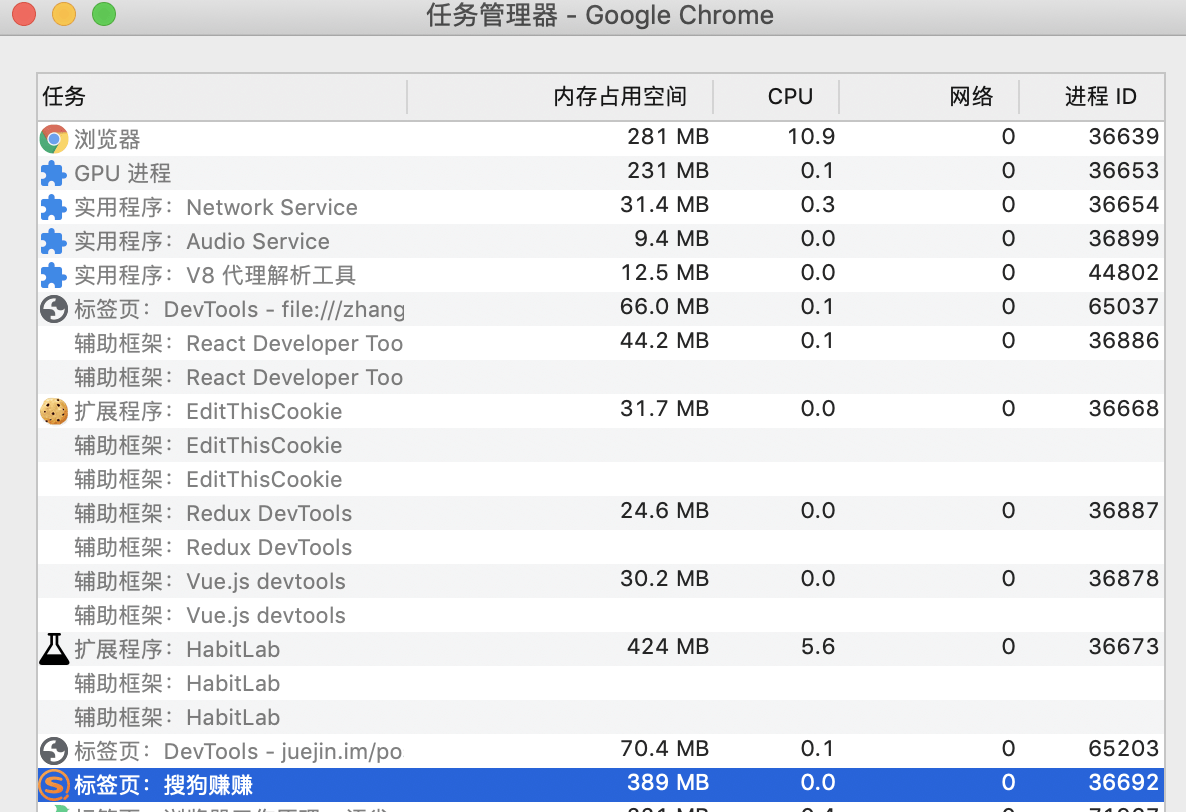The width and height of the screenshot is (1186, 812).
Task: Click process ID 36653
Action: [1123, 171]
